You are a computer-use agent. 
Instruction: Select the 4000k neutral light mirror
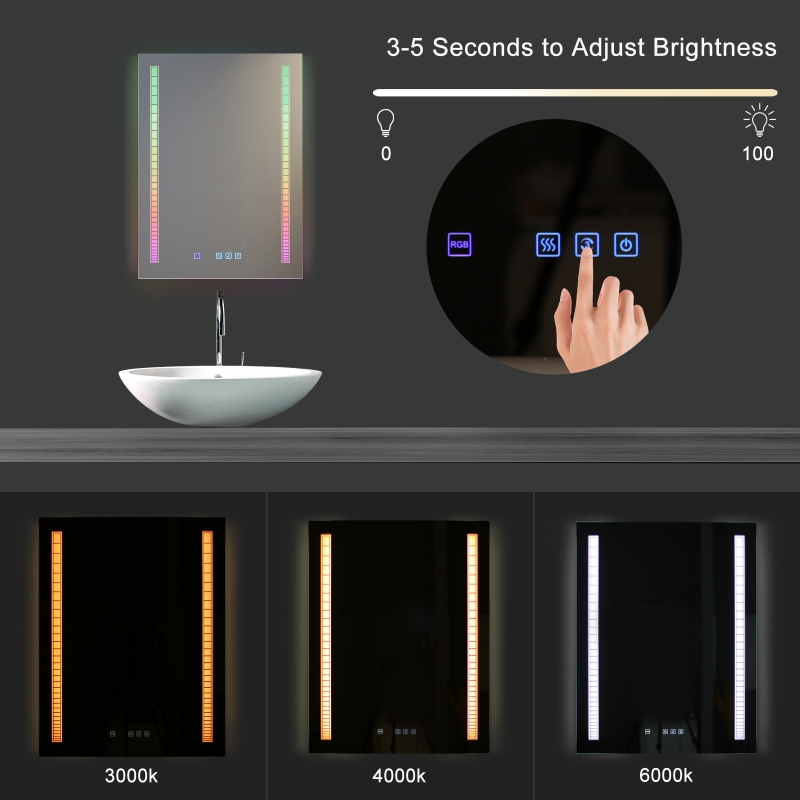pos(399,636)
